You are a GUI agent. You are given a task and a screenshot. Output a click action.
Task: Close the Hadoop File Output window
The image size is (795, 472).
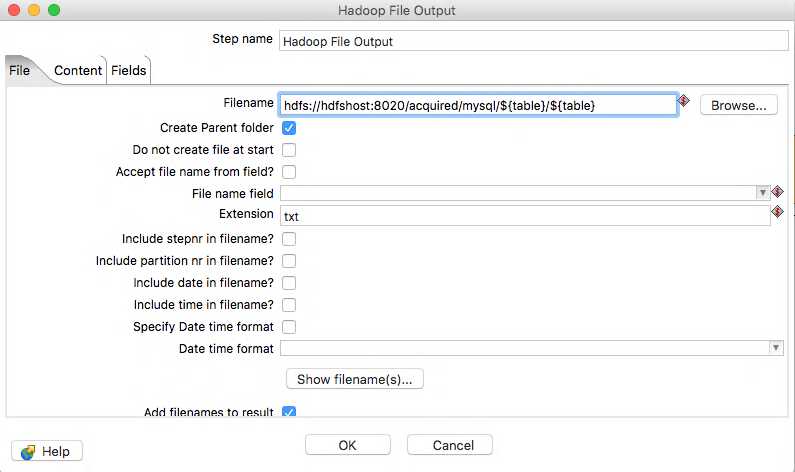point(14,10)
